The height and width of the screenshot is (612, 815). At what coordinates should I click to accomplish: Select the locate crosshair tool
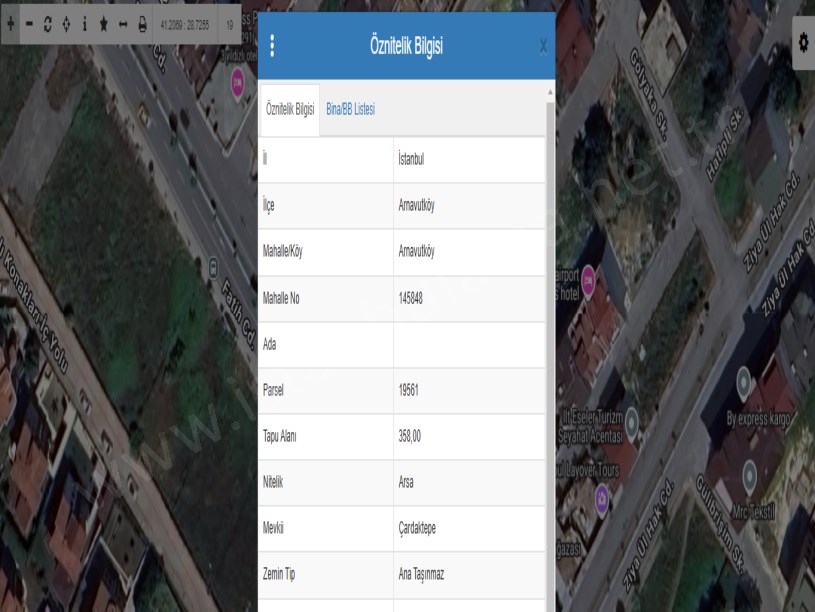66,23
